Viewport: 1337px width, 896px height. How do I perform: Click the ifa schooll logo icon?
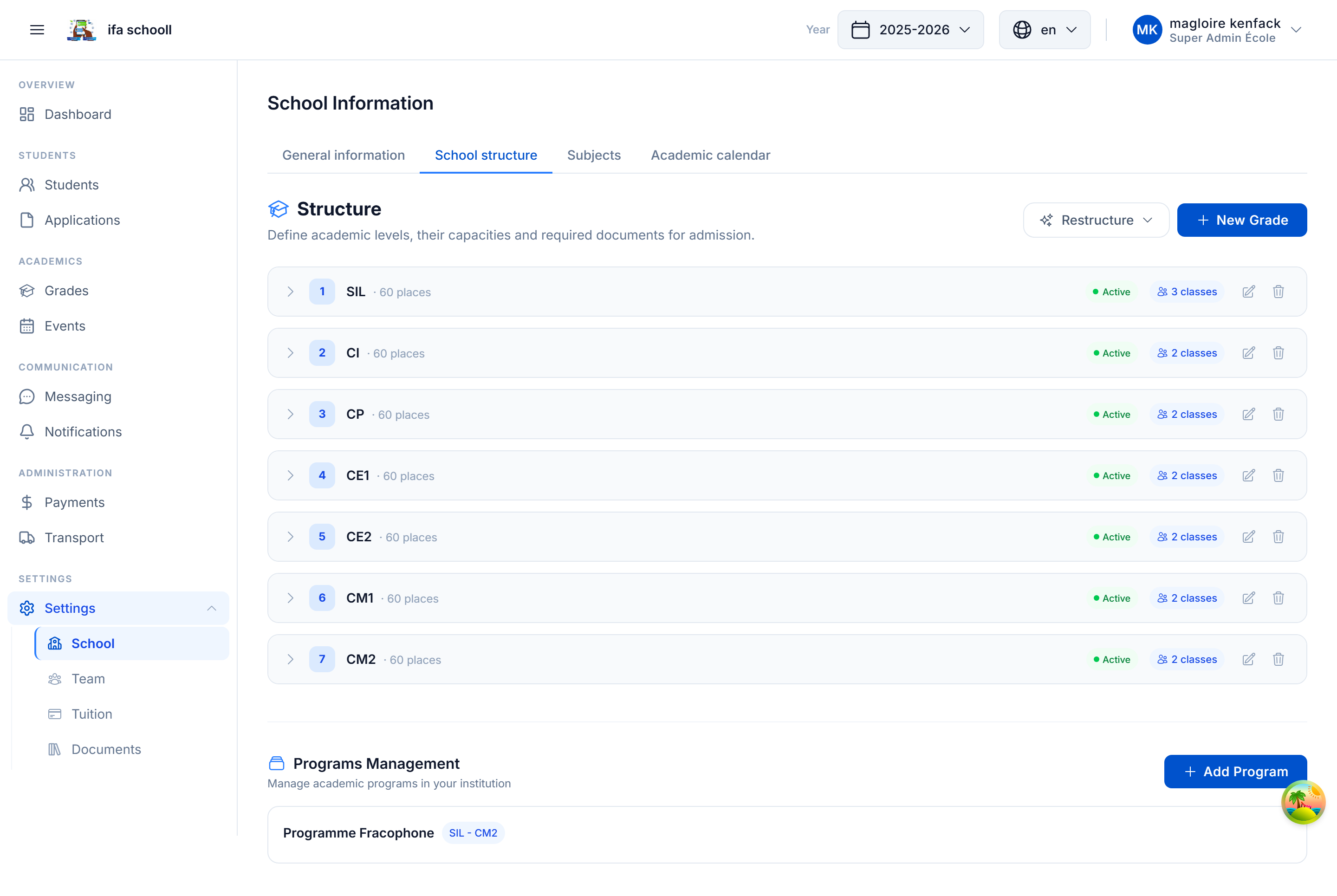(82, 30)
